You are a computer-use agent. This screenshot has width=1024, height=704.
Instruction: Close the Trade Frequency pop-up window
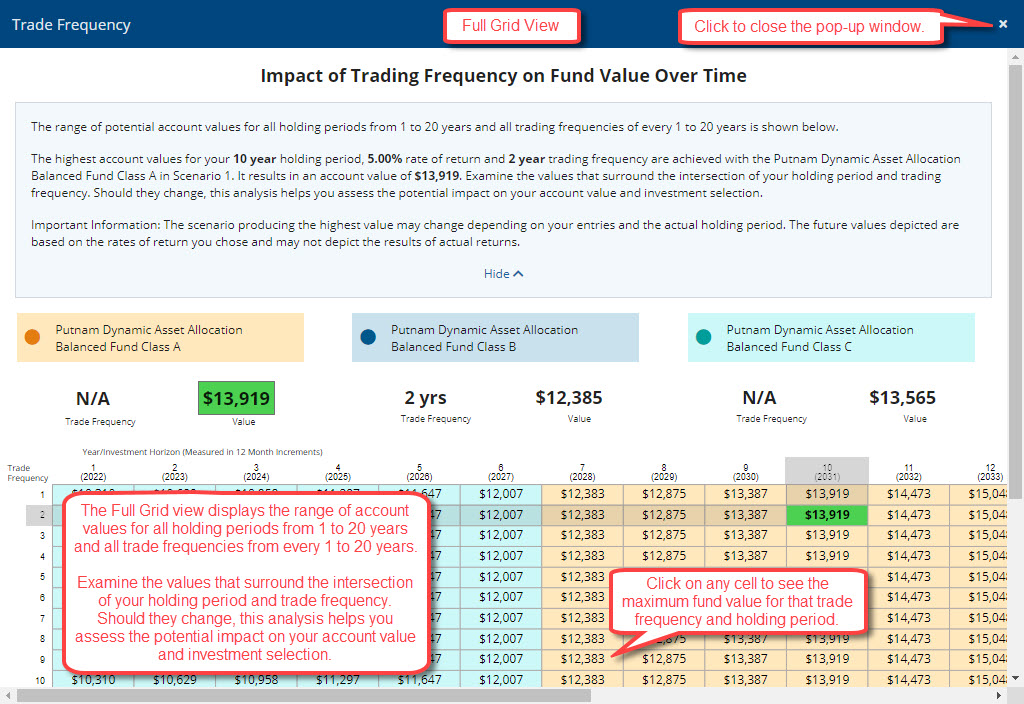1003,24
